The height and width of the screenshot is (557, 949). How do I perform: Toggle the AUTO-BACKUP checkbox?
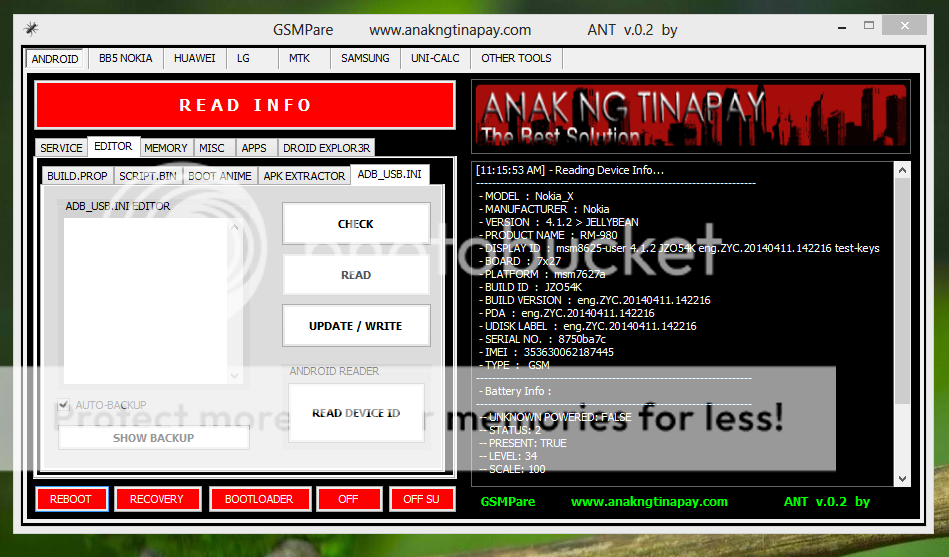(66, 405)
